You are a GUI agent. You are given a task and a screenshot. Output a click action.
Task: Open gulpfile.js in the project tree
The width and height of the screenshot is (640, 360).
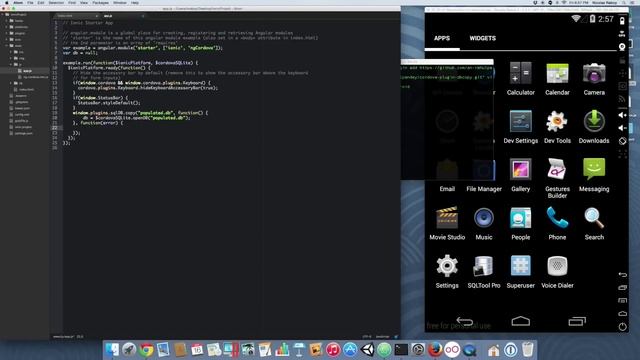[x=21, y=121]
